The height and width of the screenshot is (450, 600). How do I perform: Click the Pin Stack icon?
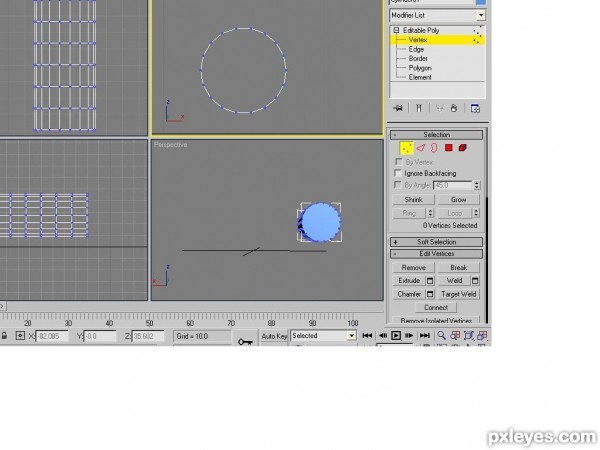click(398, 108)
